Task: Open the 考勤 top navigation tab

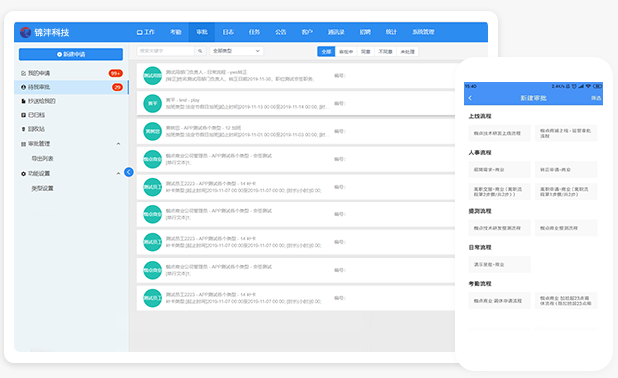Action: click(x=176, y=32)
